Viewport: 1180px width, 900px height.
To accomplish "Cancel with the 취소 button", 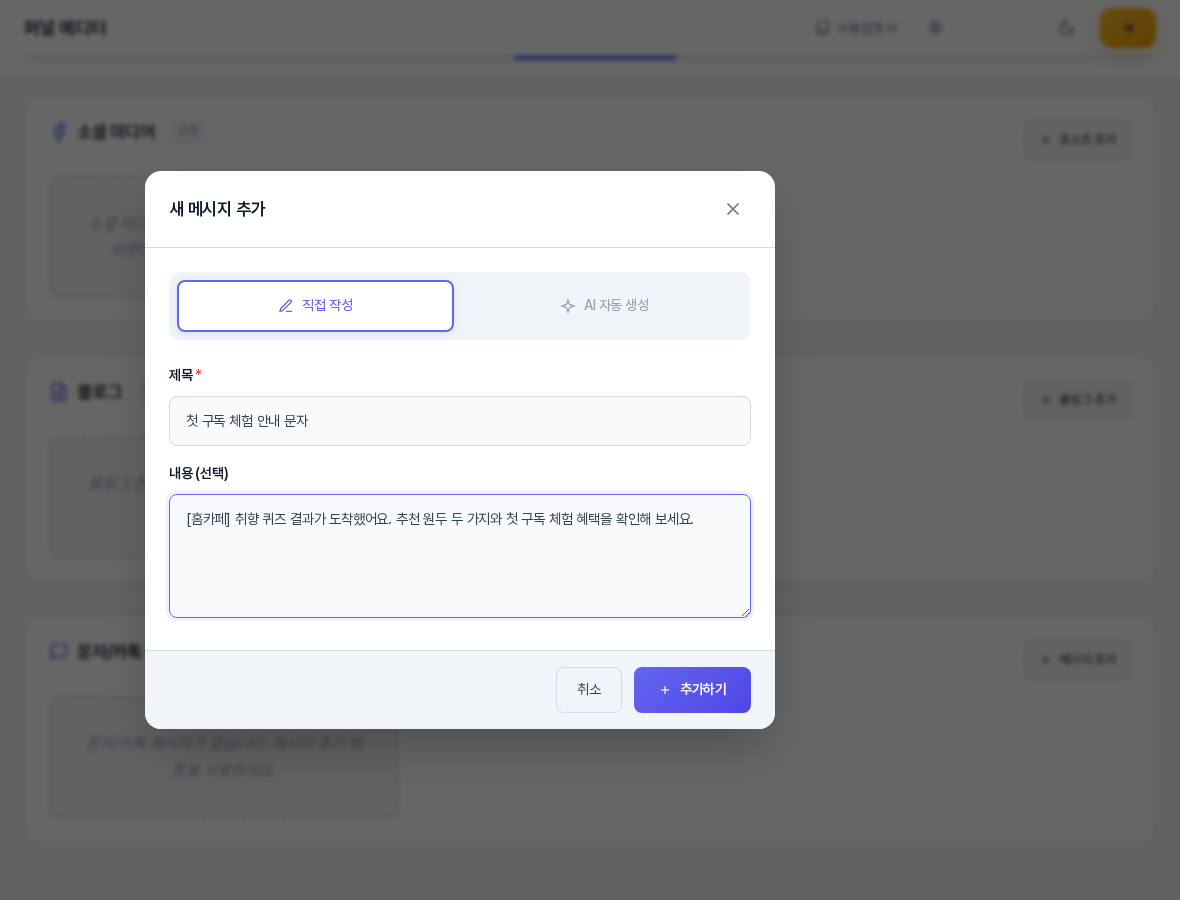I will coord(588,689).
